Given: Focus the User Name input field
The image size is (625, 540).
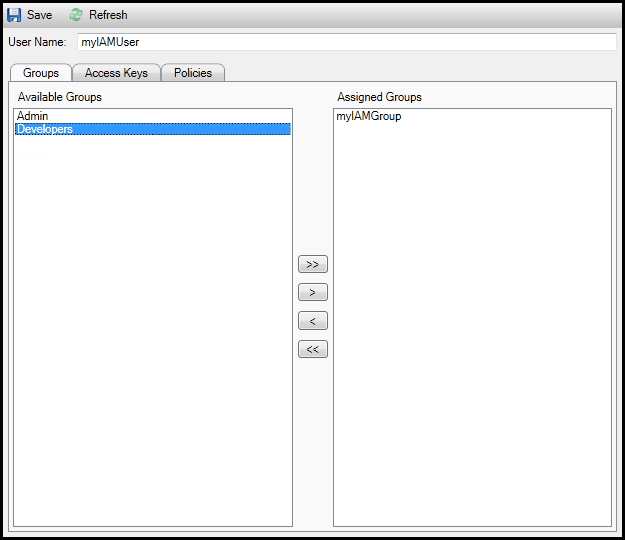Looking at the screenshot, I should 345,42.
